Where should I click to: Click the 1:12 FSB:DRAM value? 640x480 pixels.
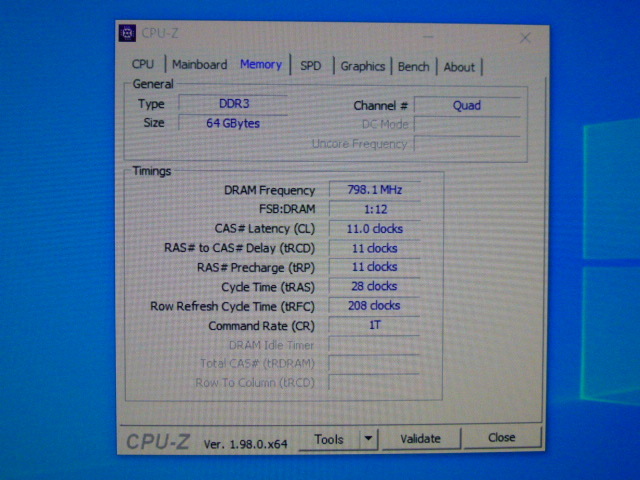[x=375, y=209]
